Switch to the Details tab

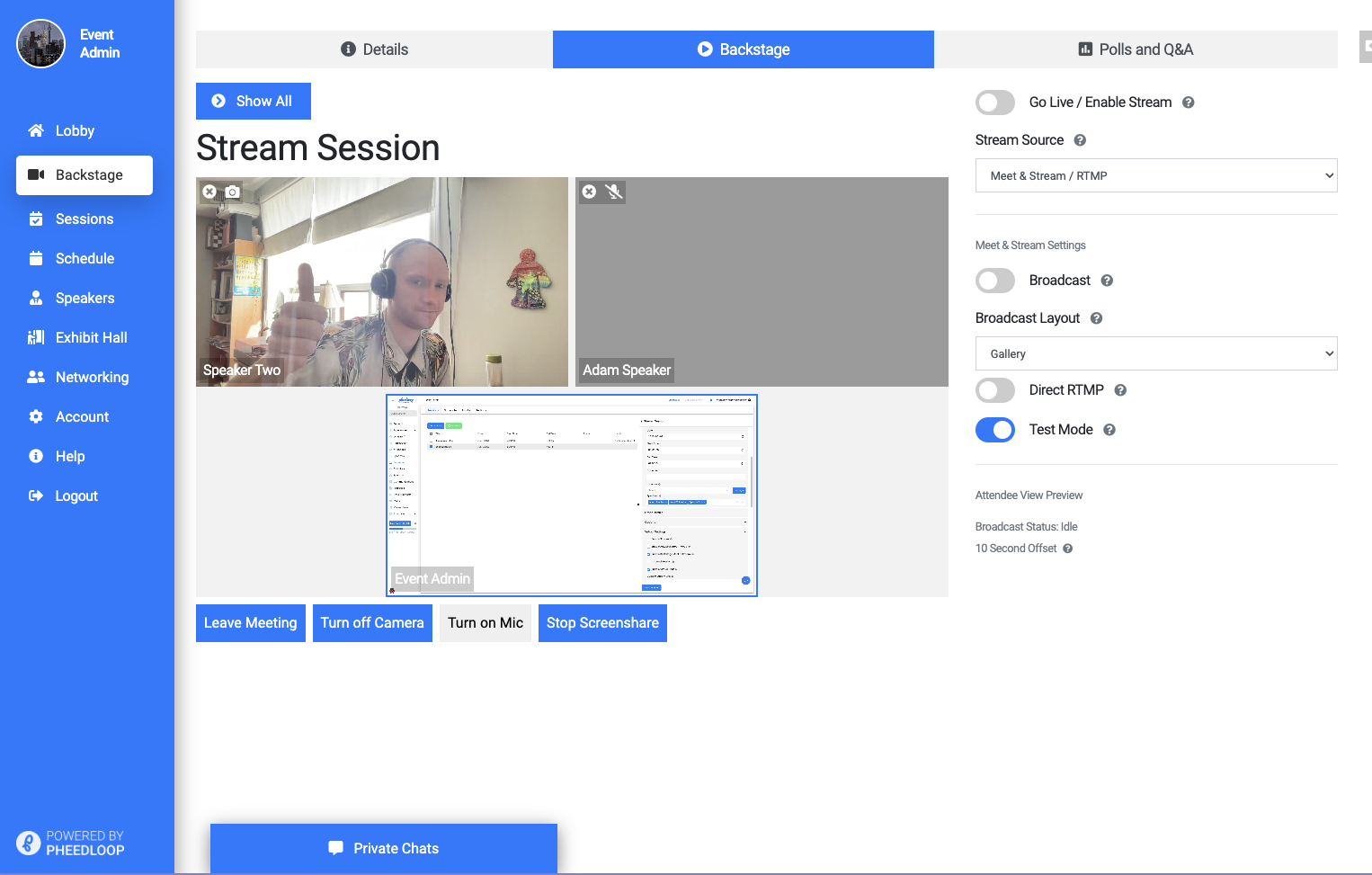pos(373,49)
